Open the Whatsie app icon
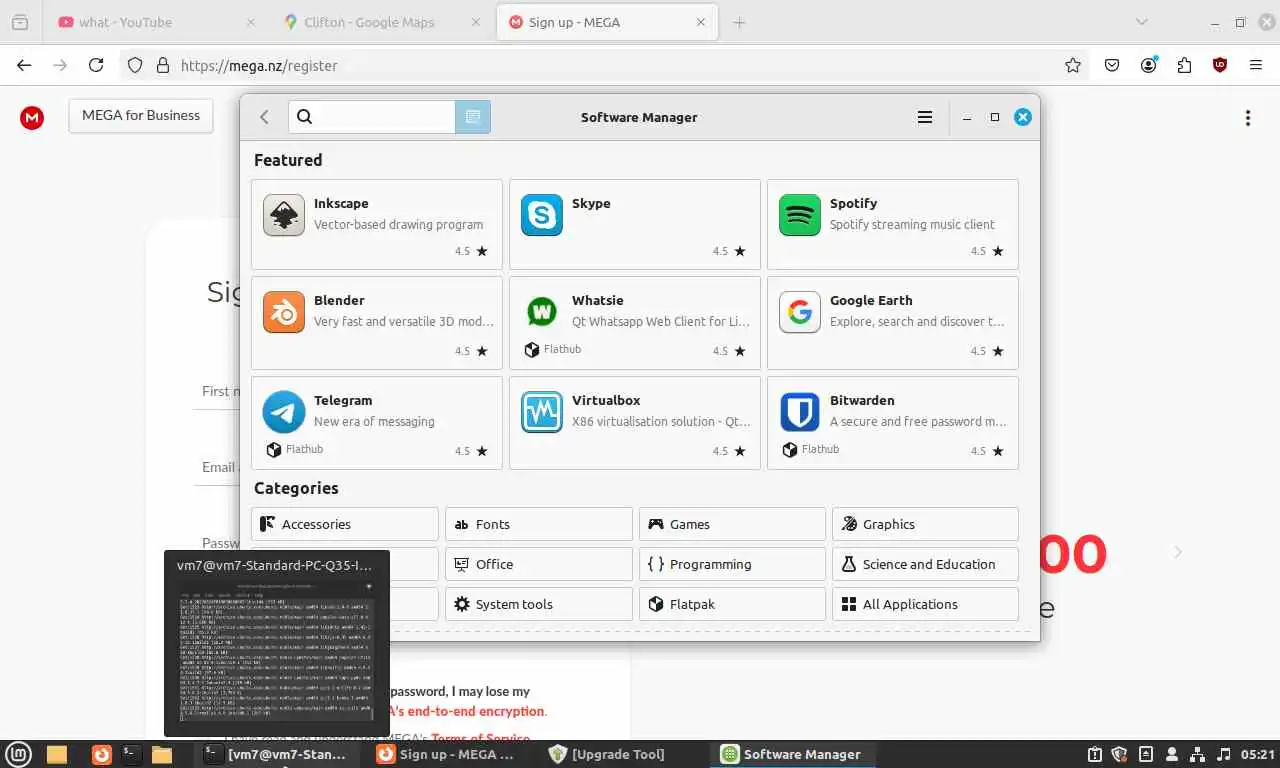The image size is (1280, 768). [542, 312]
